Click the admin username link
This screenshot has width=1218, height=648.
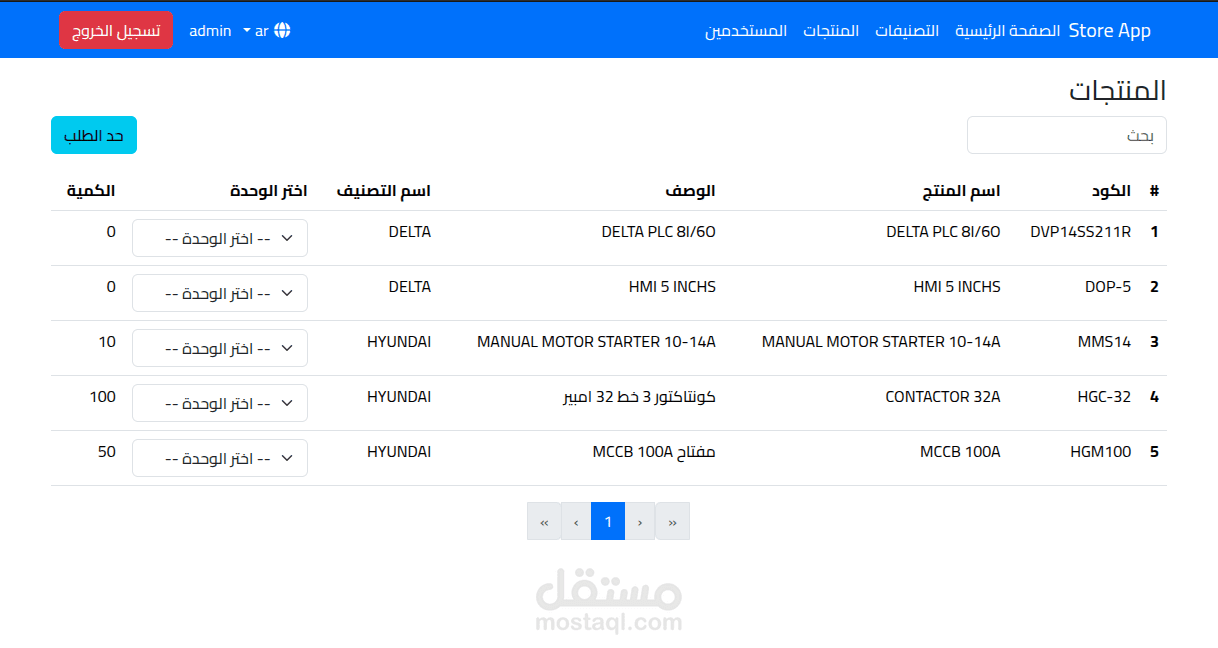[x=210, y=31]
